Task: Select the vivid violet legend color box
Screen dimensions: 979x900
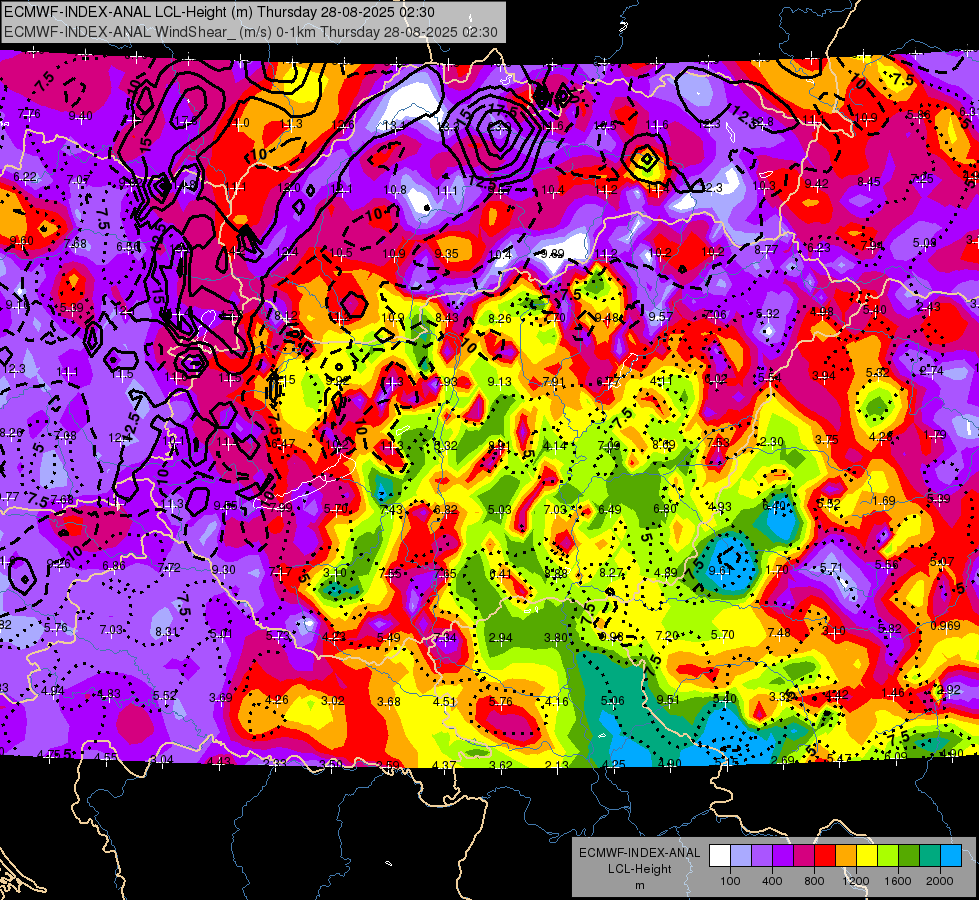Action: [x=783, y=856]
